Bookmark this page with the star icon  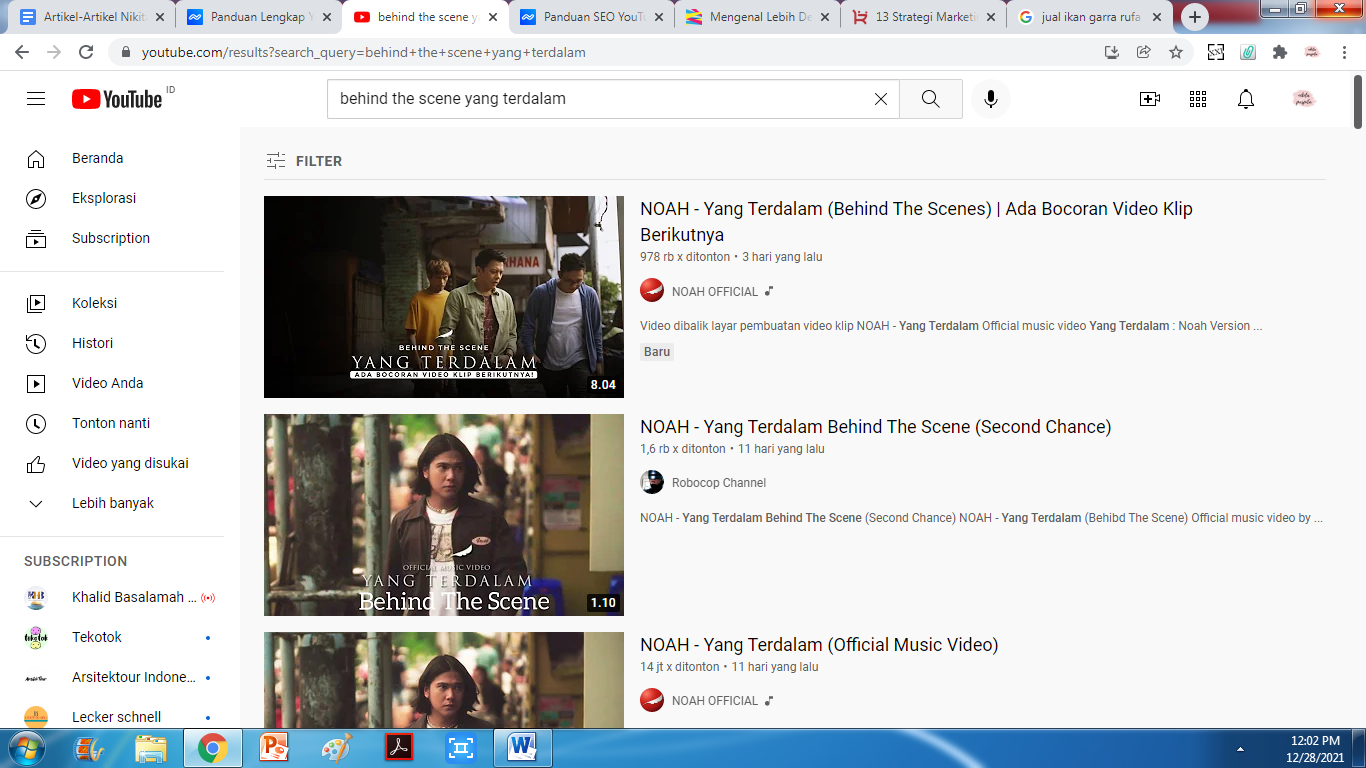(1176, 52)
